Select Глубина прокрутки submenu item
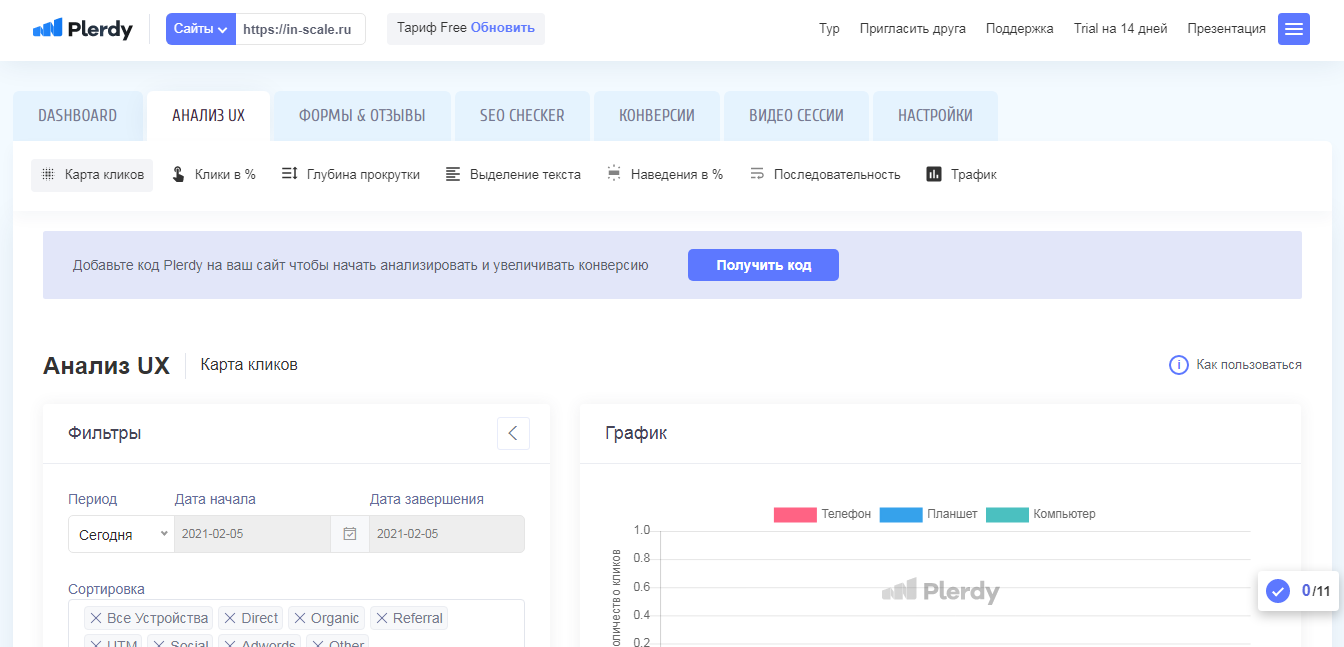The image size is (1344, 647). click(x=350, y=174)
